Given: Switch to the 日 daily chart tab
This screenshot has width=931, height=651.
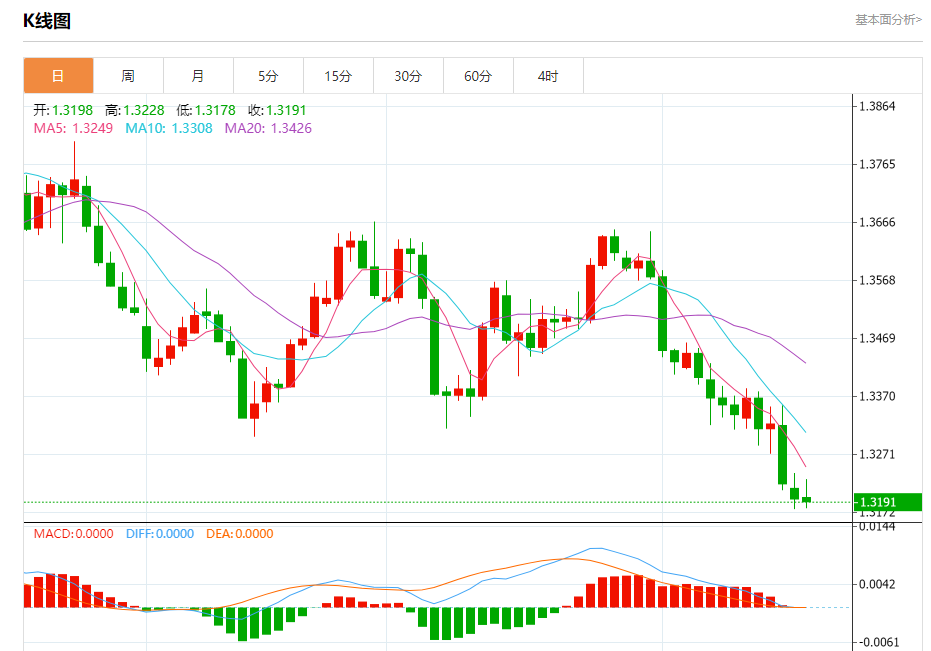Looking at the screenshot, I should coord(58,76).
